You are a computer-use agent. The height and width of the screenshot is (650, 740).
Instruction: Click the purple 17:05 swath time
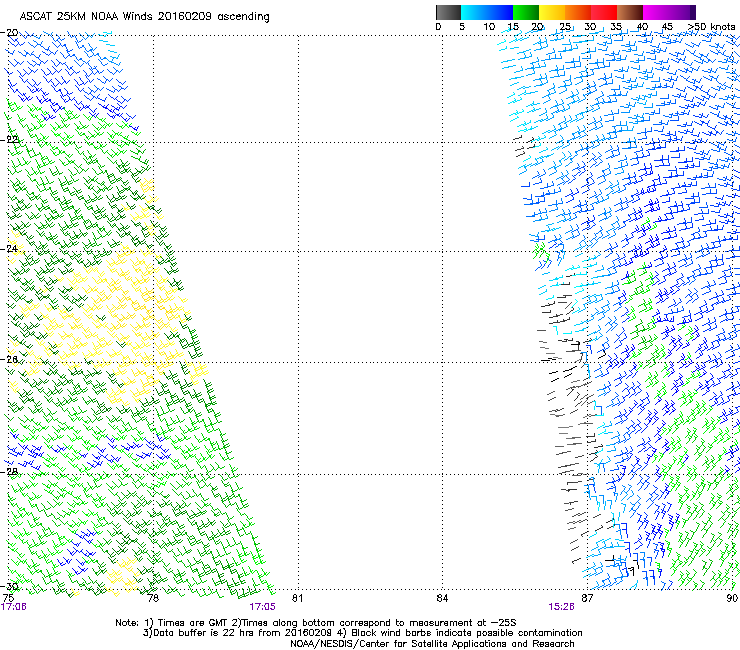[x=262, y=607]
